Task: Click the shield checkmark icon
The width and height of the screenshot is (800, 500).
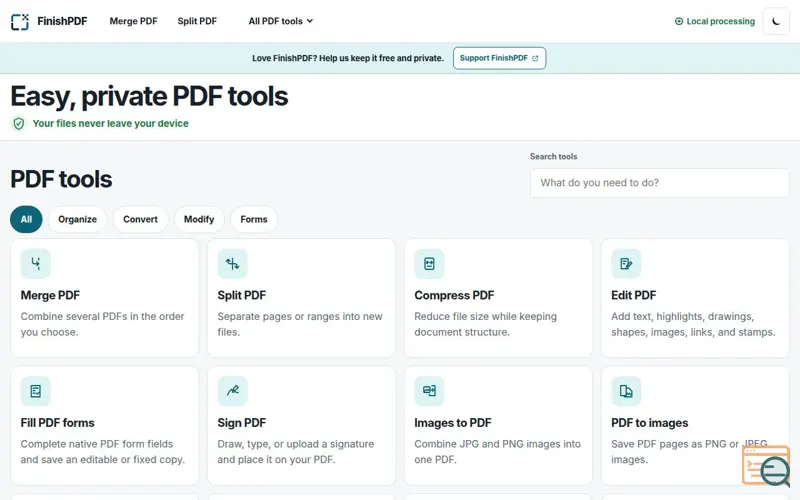Action: point(19,123)
